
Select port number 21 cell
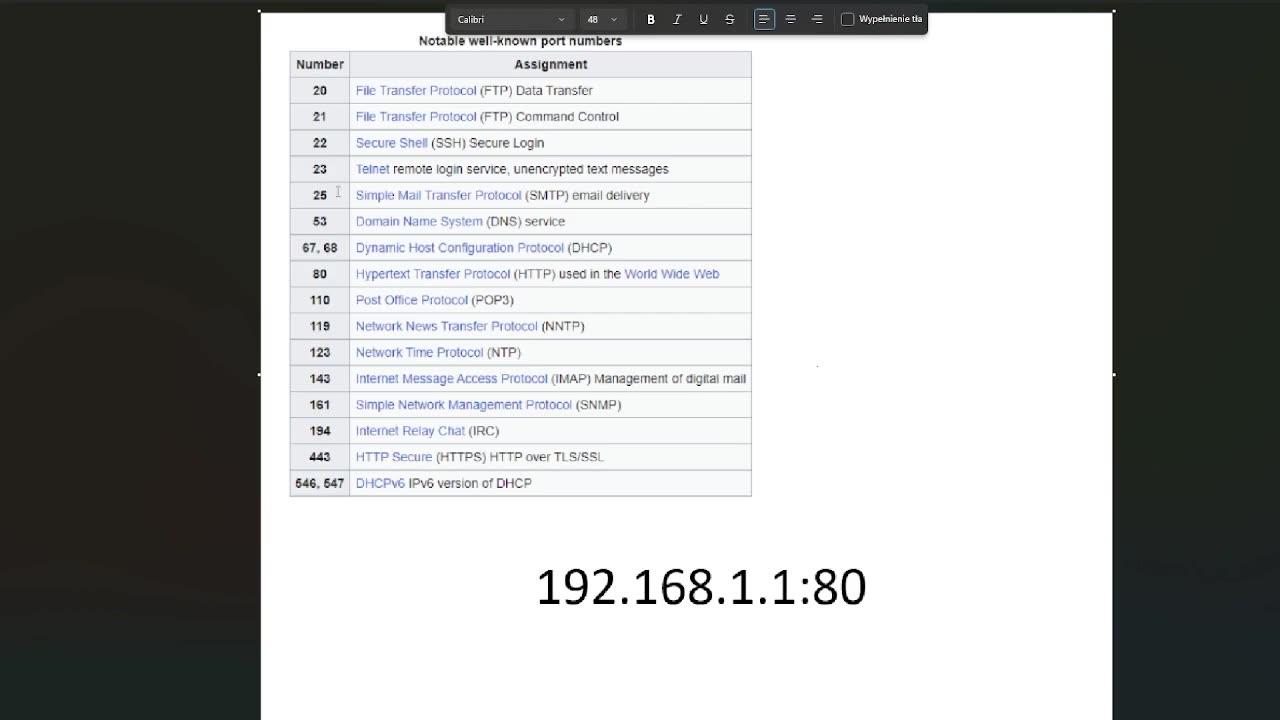(320, 116)
